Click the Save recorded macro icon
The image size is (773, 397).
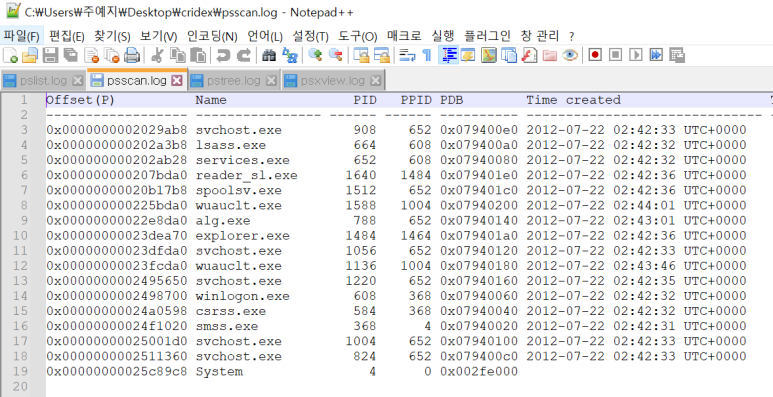point(677,55)
